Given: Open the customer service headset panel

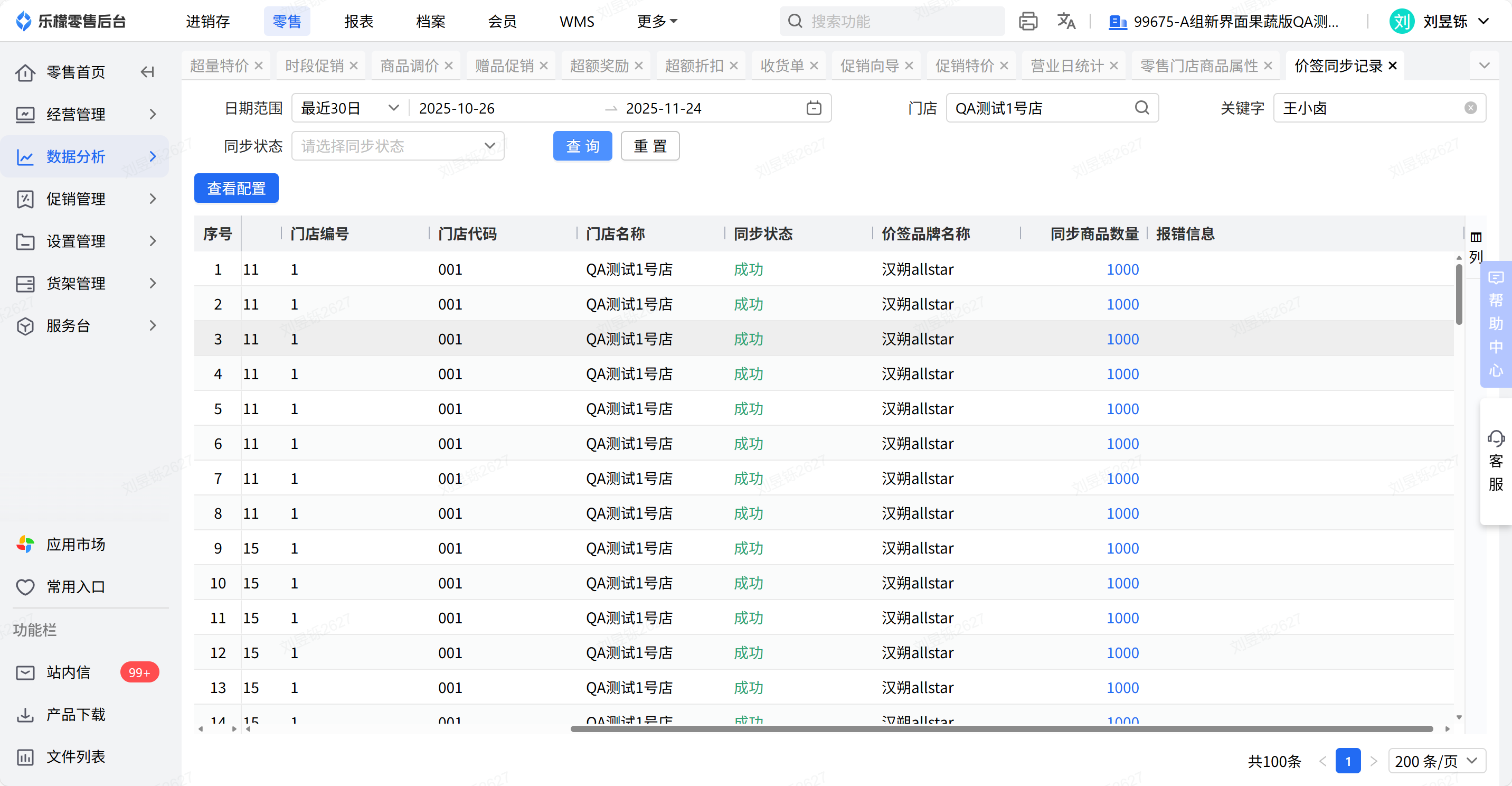Looking at the screenshot, I should pyautogui.click(x=1496, y=461).
